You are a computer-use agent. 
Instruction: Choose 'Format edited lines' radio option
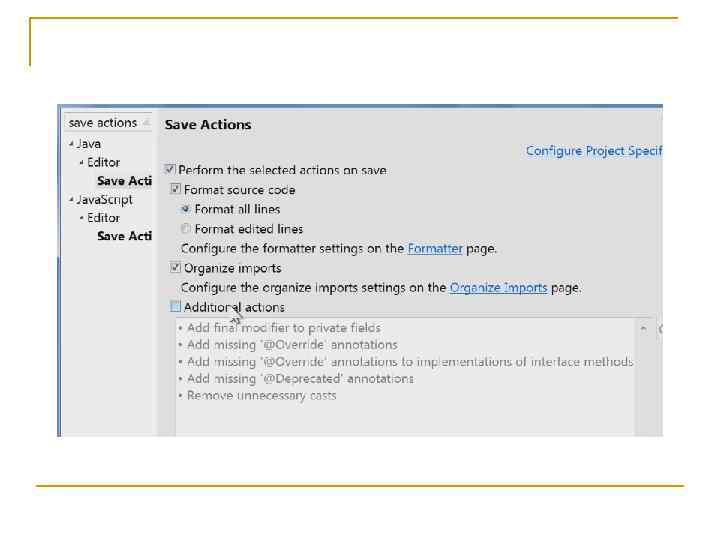pos(186,229)
